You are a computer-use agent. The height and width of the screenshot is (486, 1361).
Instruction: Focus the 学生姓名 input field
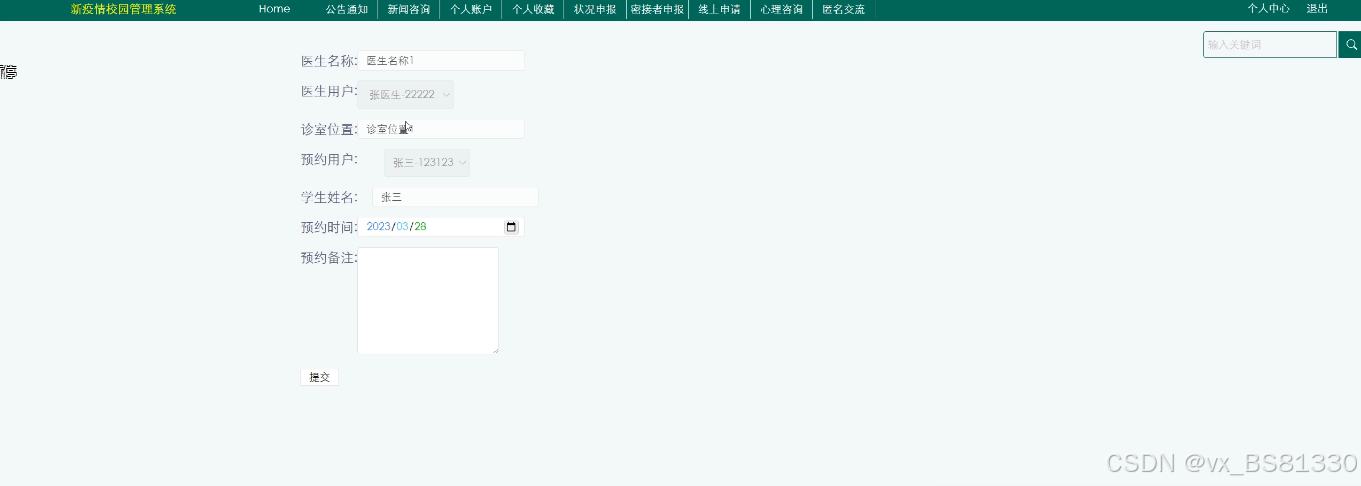click(x=455, y=197)
